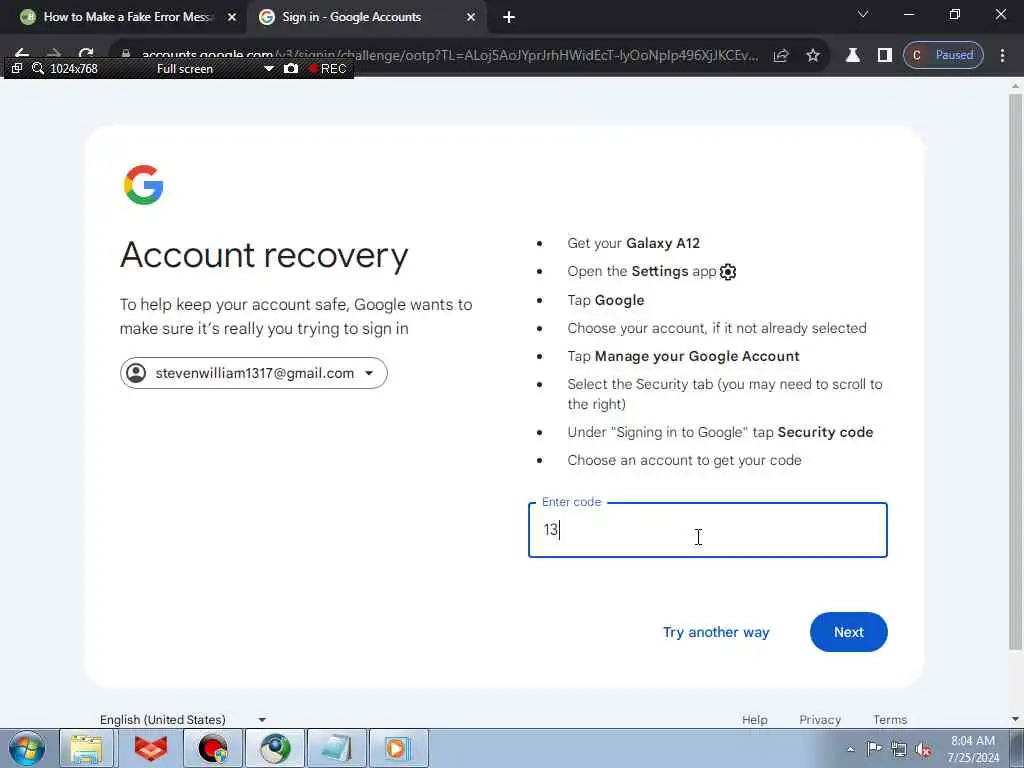Click the share page icon
Image resolution: width=1024 pixels, height=768 pixels.
(x=781, y=56)
